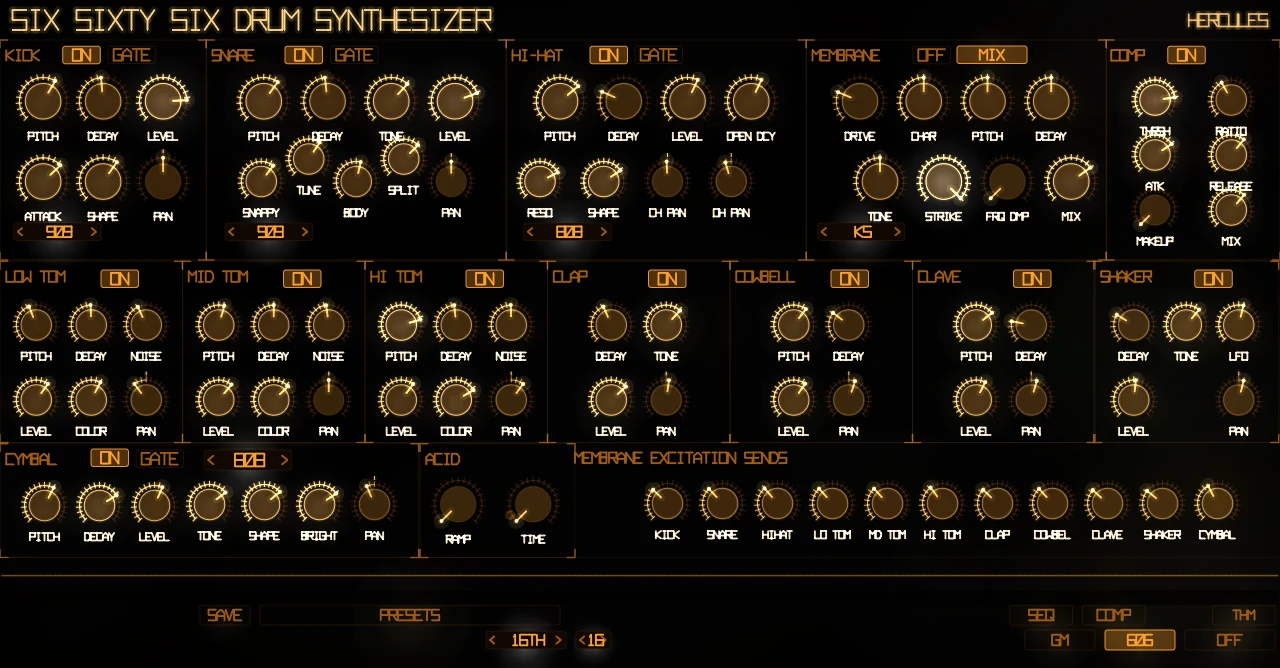Open the COMP tab at bottom right
The image size is (1280, 668).
click(1113, 615)
